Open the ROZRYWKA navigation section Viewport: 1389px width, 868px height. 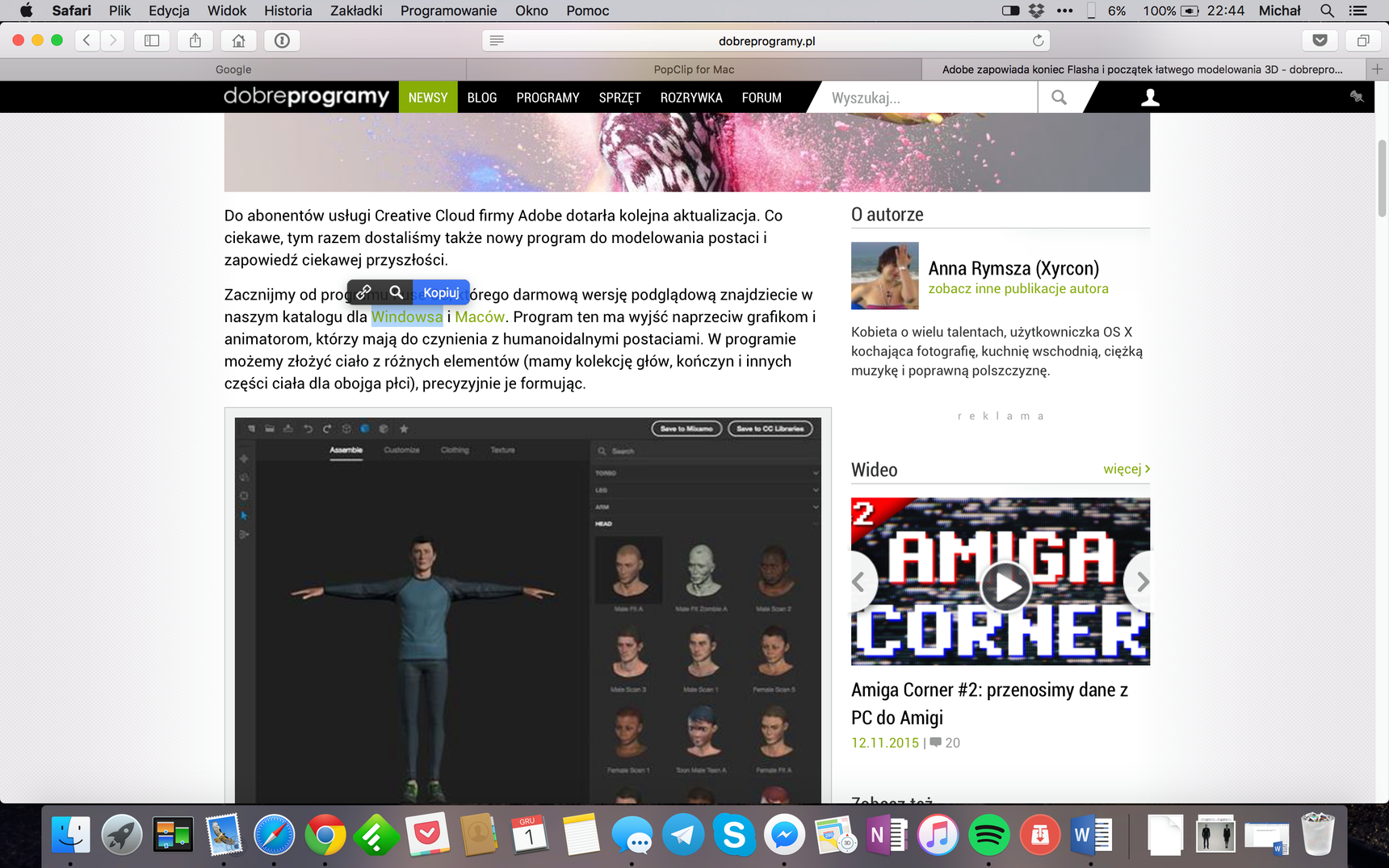(x=691, y=98)
